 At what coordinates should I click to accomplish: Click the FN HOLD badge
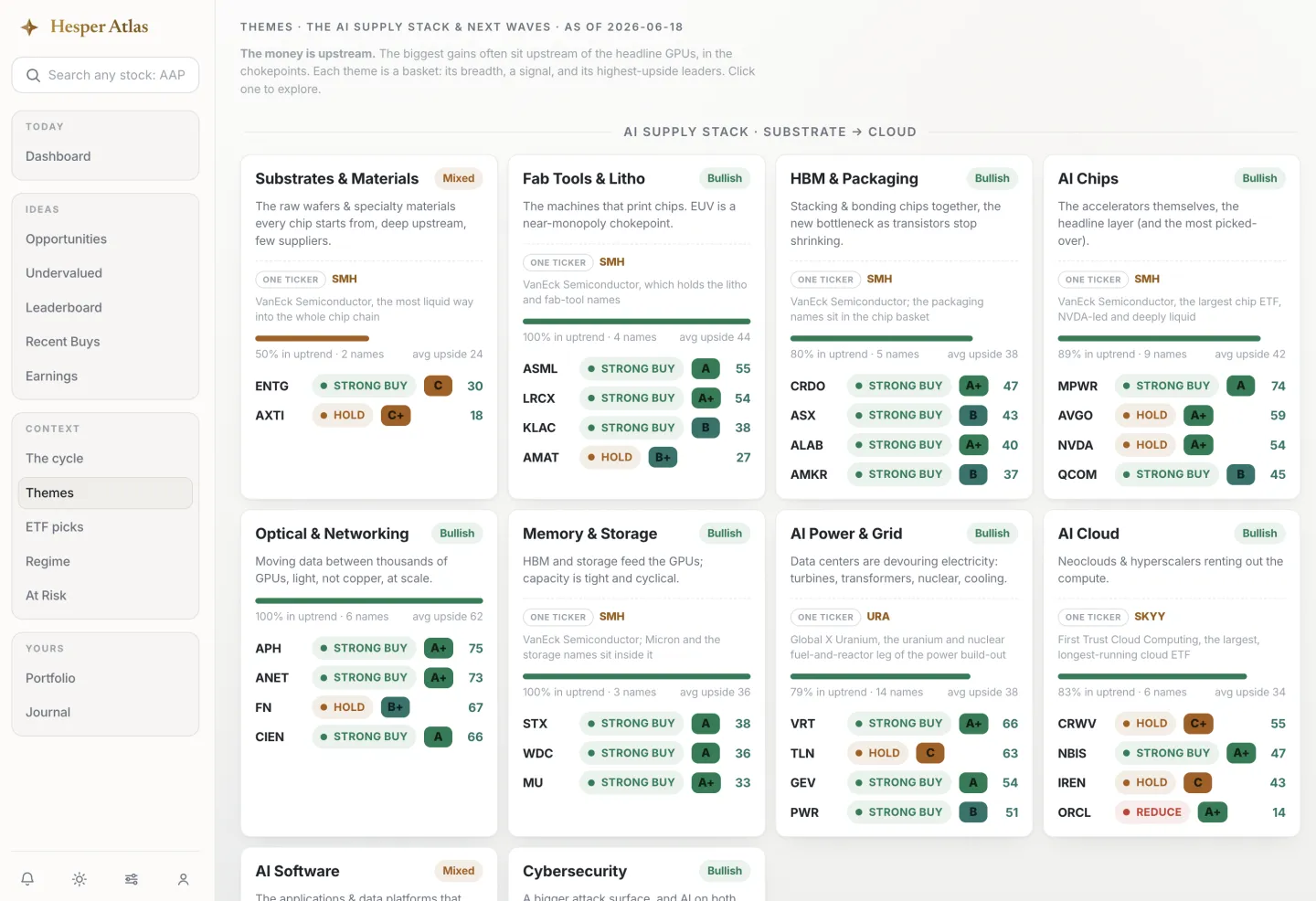[343, 707]
